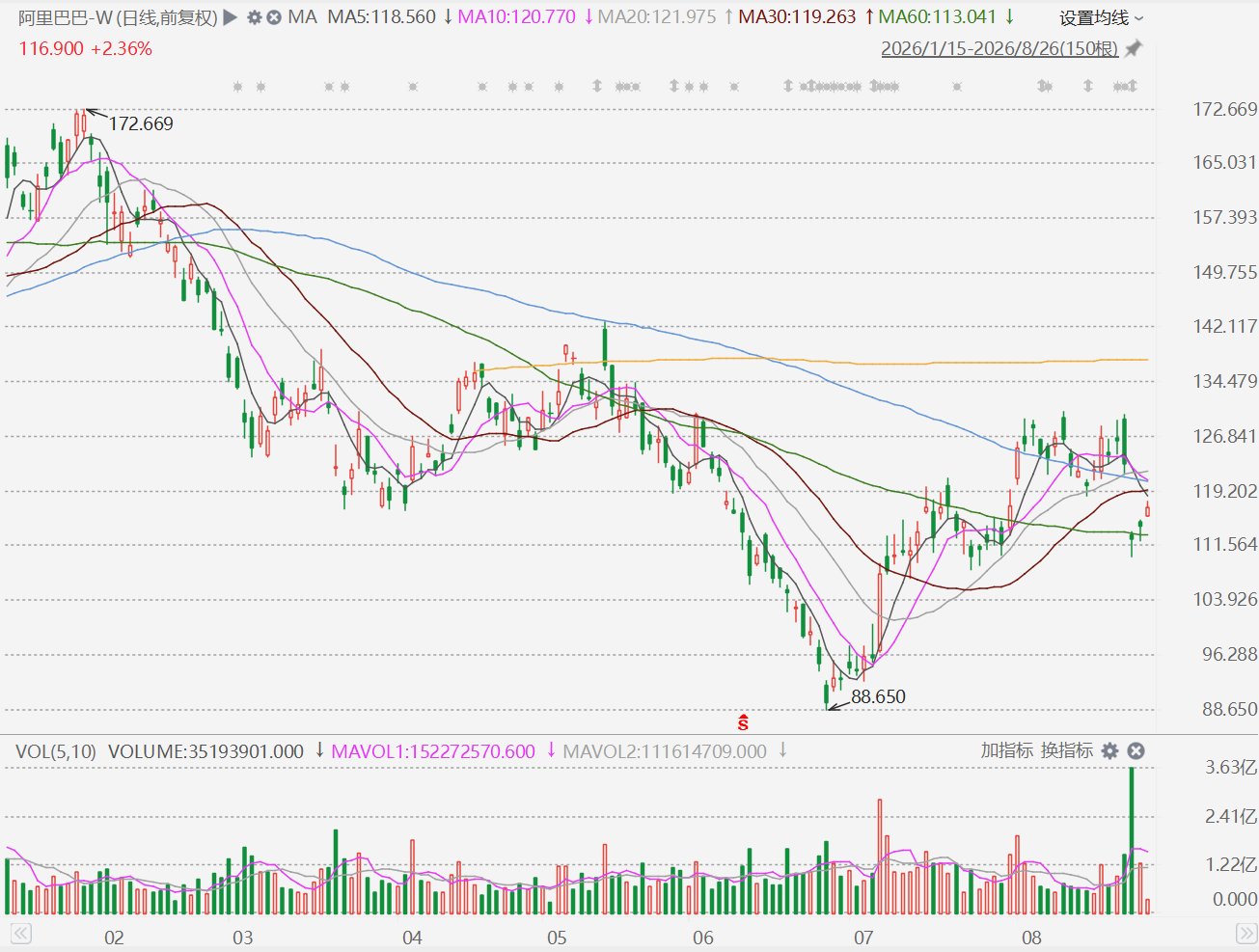
Task: Pin the date range with the pushpin icon
Action: 1134,48
